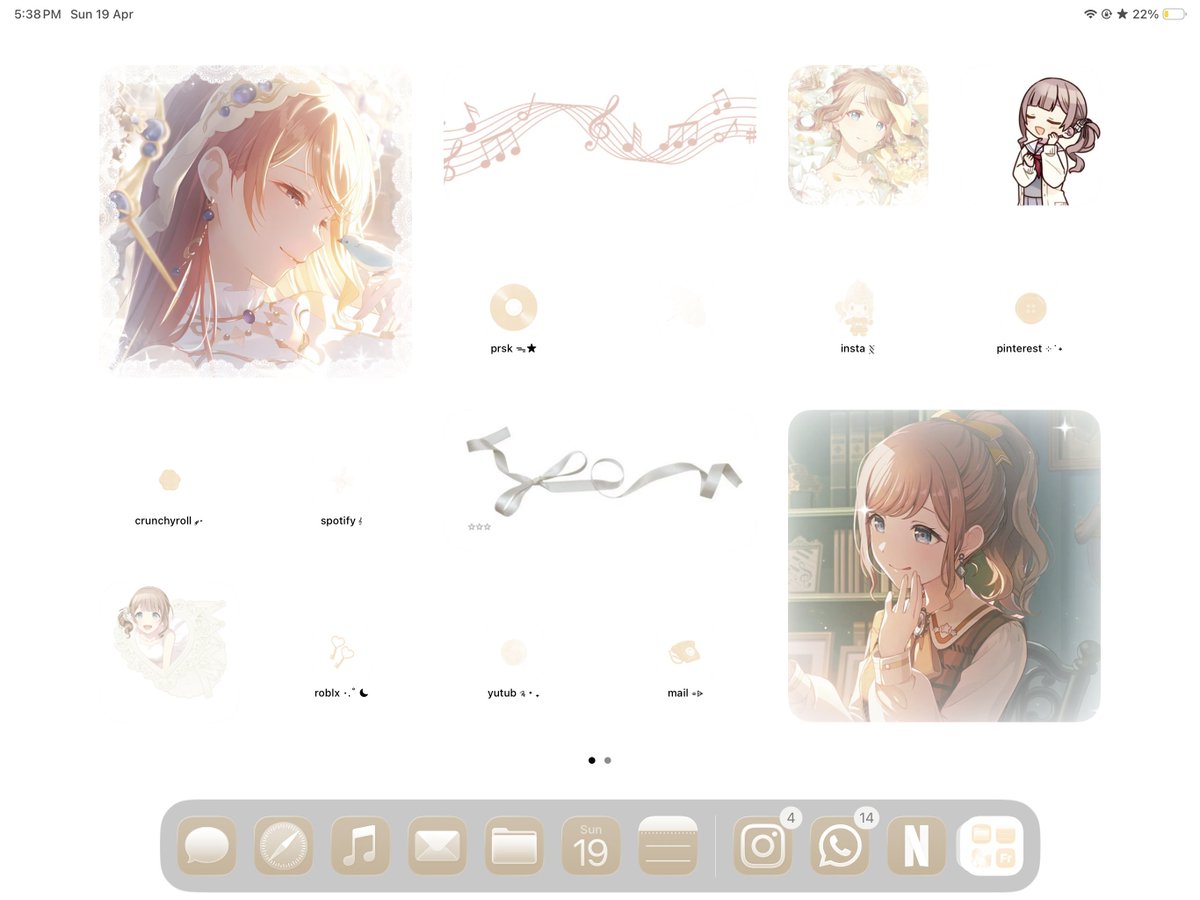The width and height of the screenshot is (1200, 900).
Task: Tap the music notes staff widget
Action: (x=600, y=135)
